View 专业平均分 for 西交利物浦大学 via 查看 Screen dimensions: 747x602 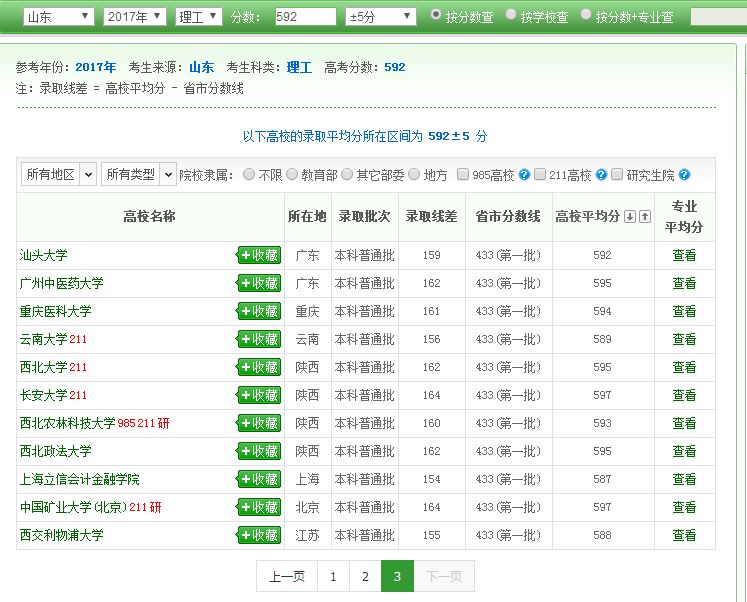point(684,535)
